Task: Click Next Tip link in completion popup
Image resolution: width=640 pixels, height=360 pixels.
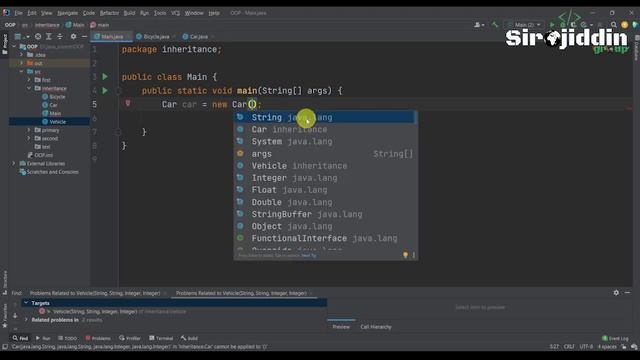Action: tap(309, 256)
